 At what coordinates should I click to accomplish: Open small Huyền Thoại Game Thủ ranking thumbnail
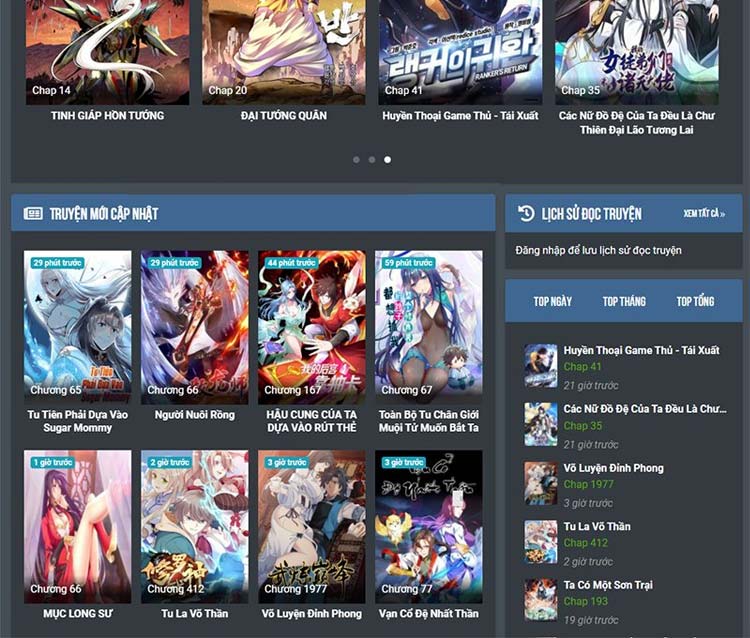[541, 366]
